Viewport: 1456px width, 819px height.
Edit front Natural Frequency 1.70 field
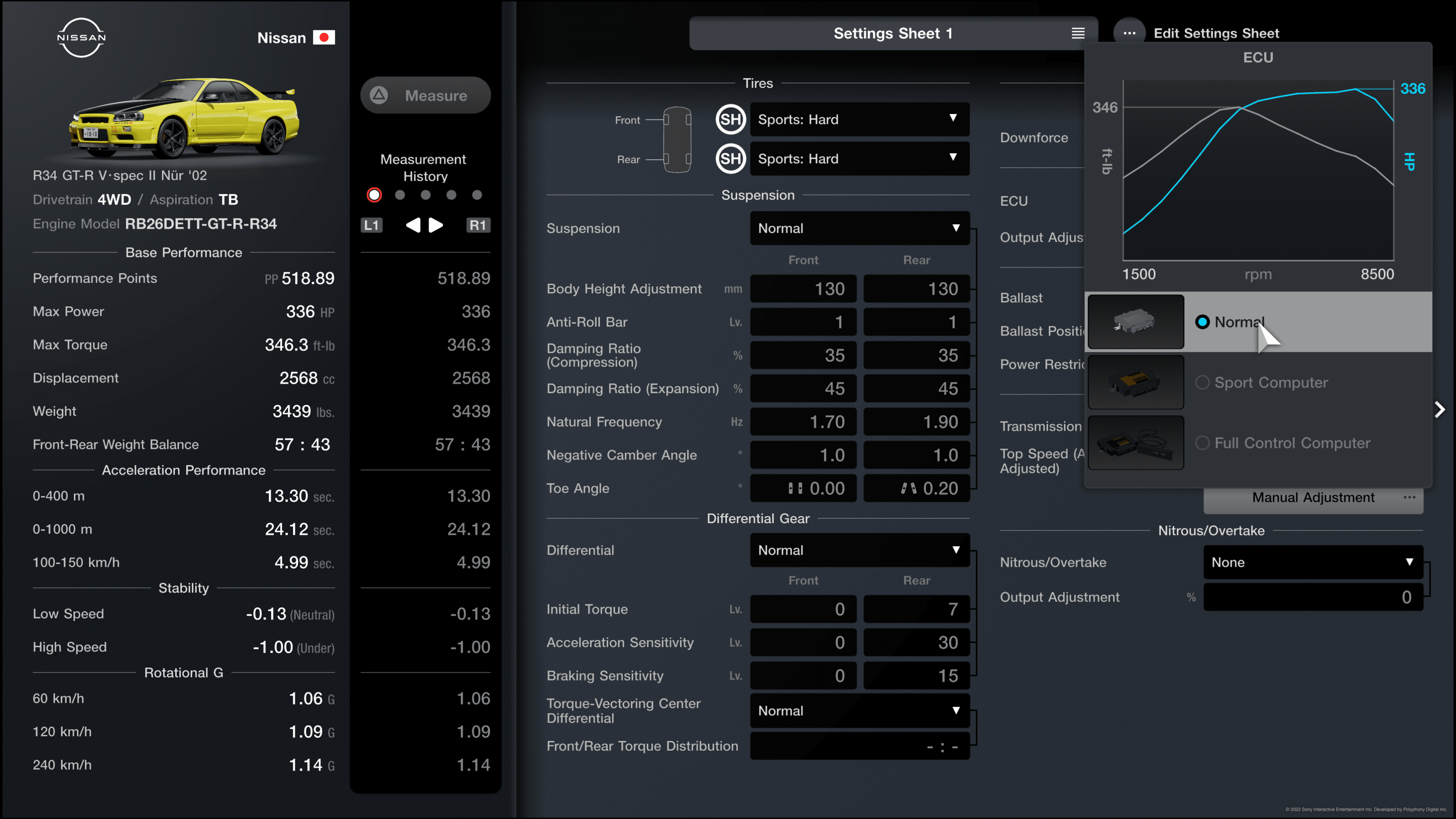pos(803,422)
